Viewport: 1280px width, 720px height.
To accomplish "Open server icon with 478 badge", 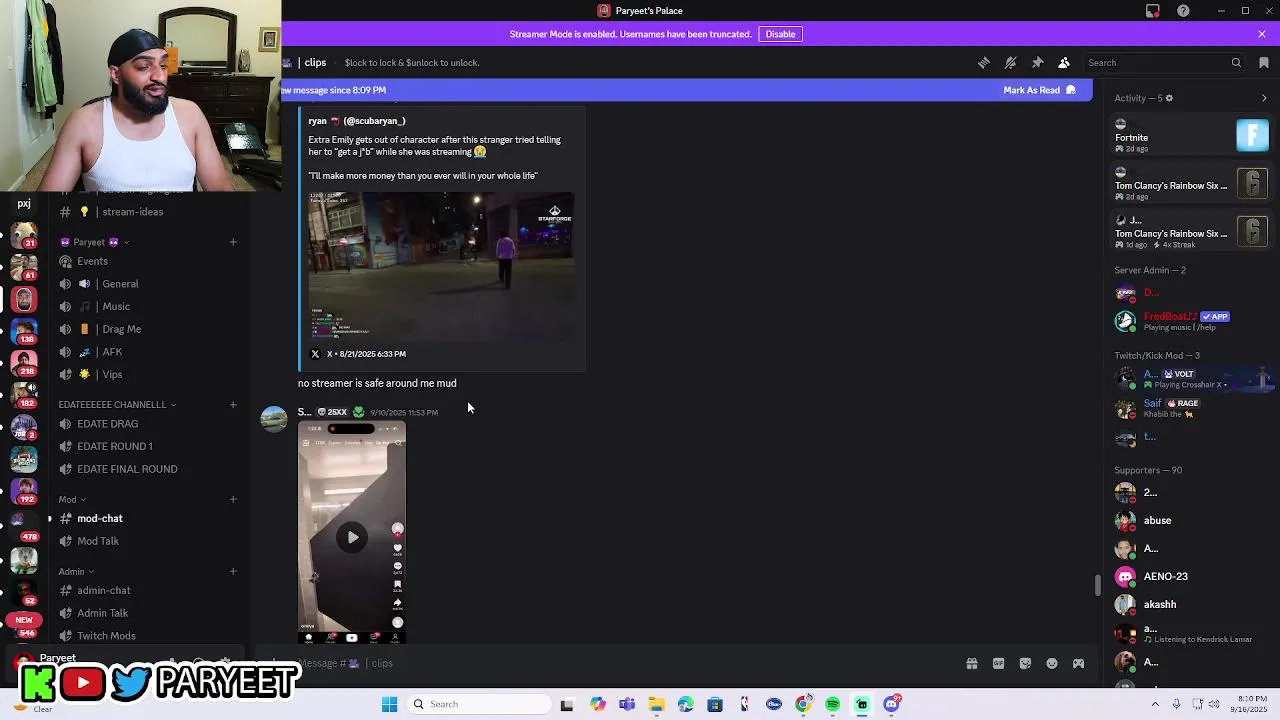I will pyautogui.click(x=24, y=525).
